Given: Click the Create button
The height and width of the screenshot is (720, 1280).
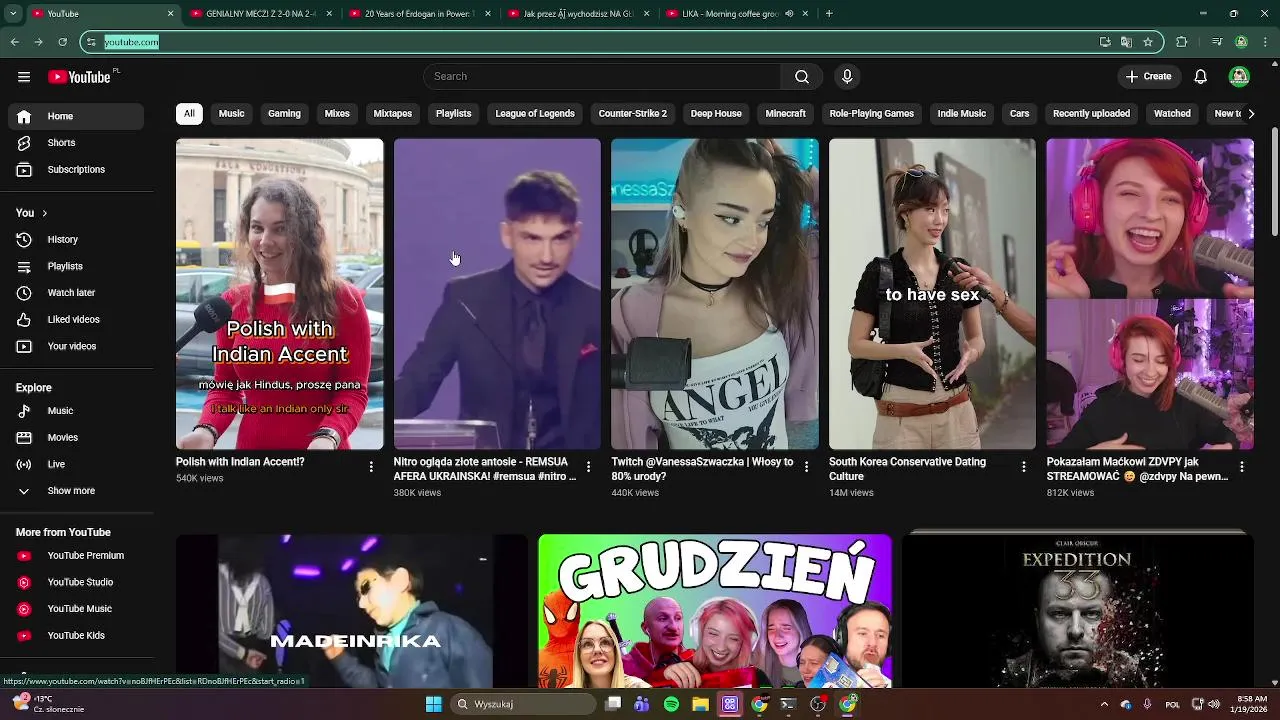Looking at the screenshot, I should pos(1148,77).
